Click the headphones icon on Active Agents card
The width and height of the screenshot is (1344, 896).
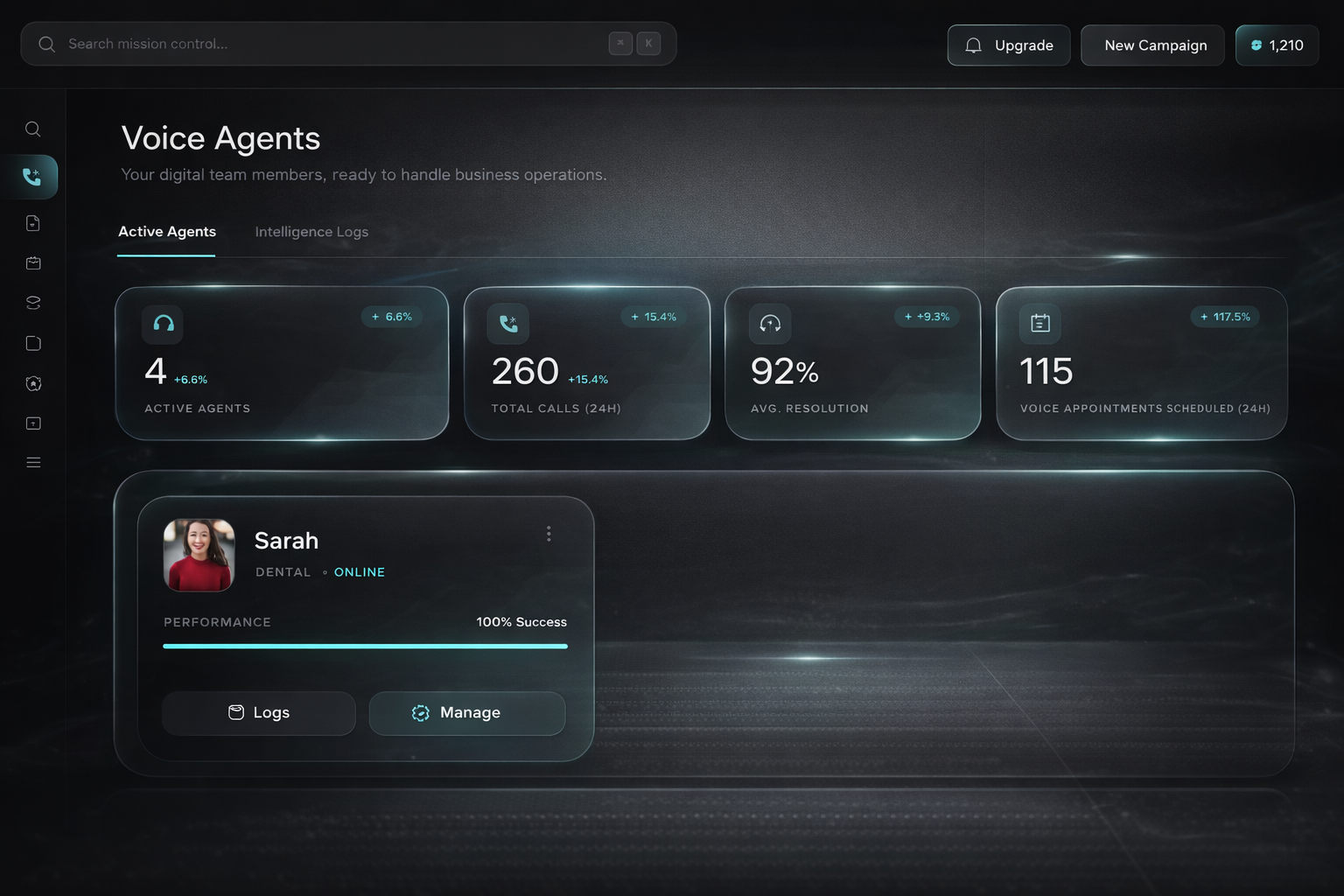click(162, 324)
